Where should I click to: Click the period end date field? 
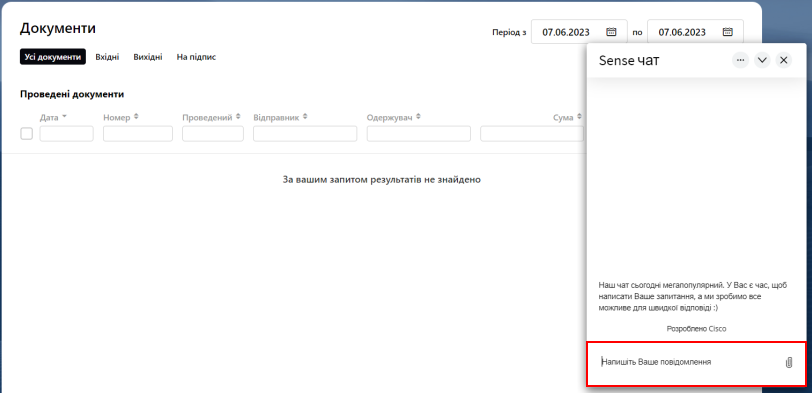(695, 32)
